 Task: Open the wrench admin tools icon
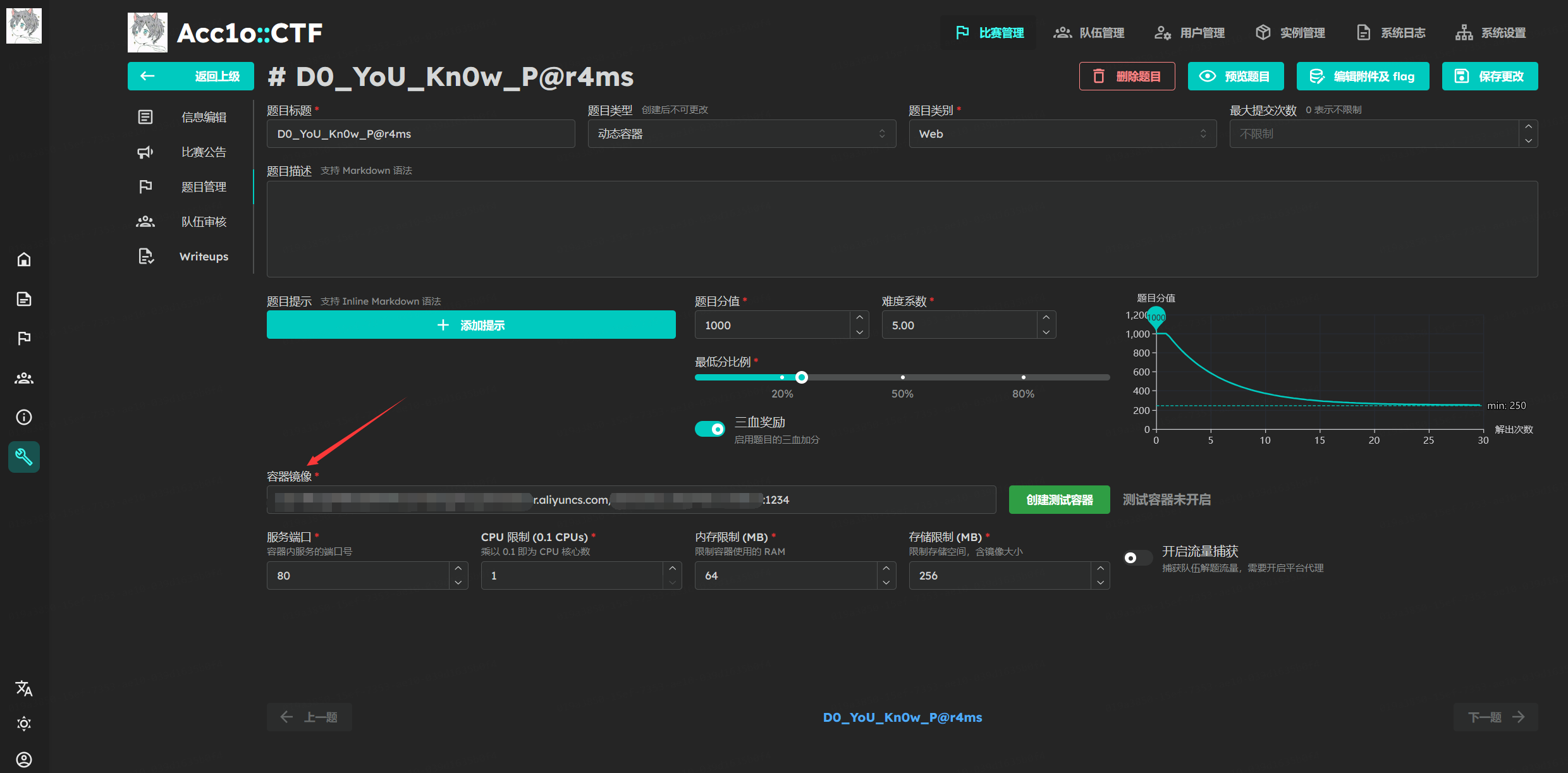24,457
